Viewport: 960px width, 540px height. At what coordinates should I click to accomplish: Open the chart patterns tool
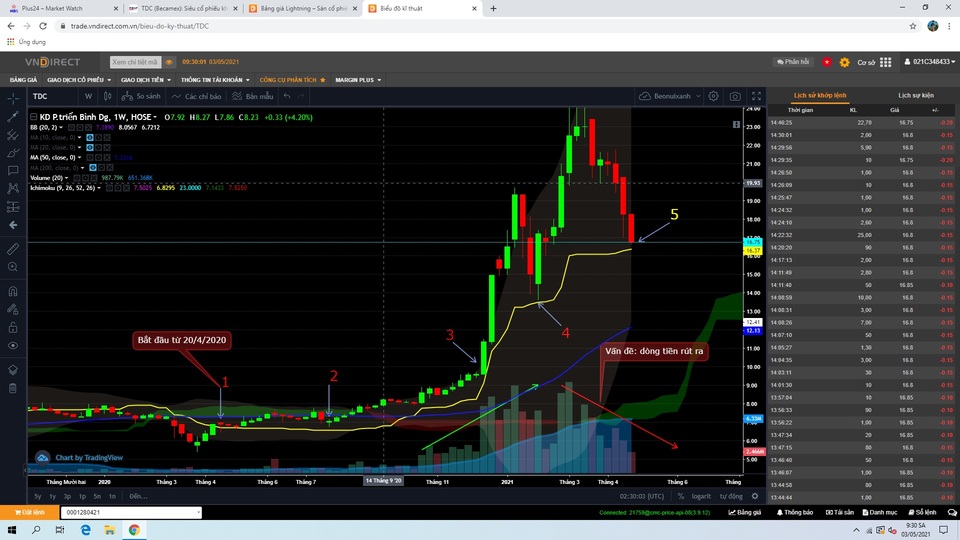tap(13, 189)
